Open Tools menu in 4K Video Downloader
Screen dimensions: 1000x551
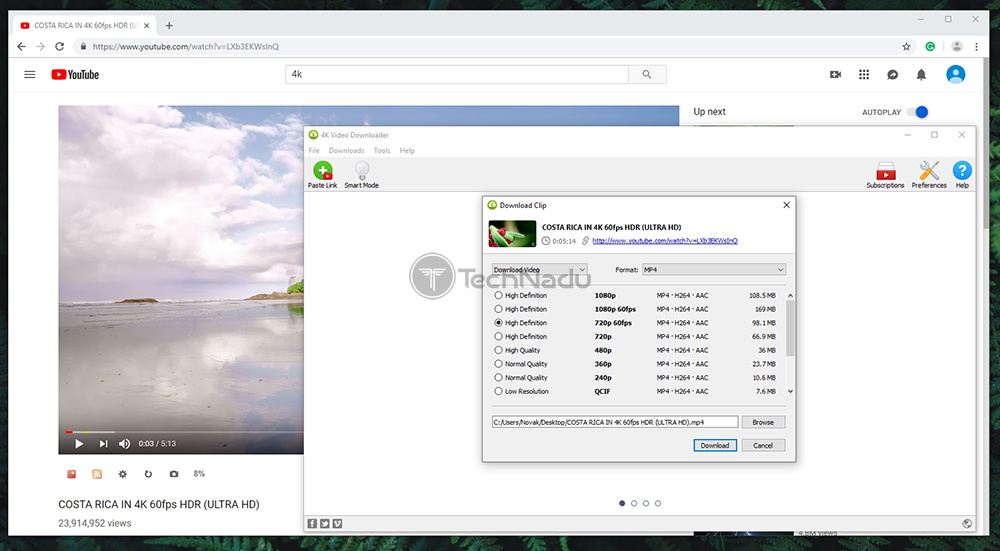coord(382,151)
